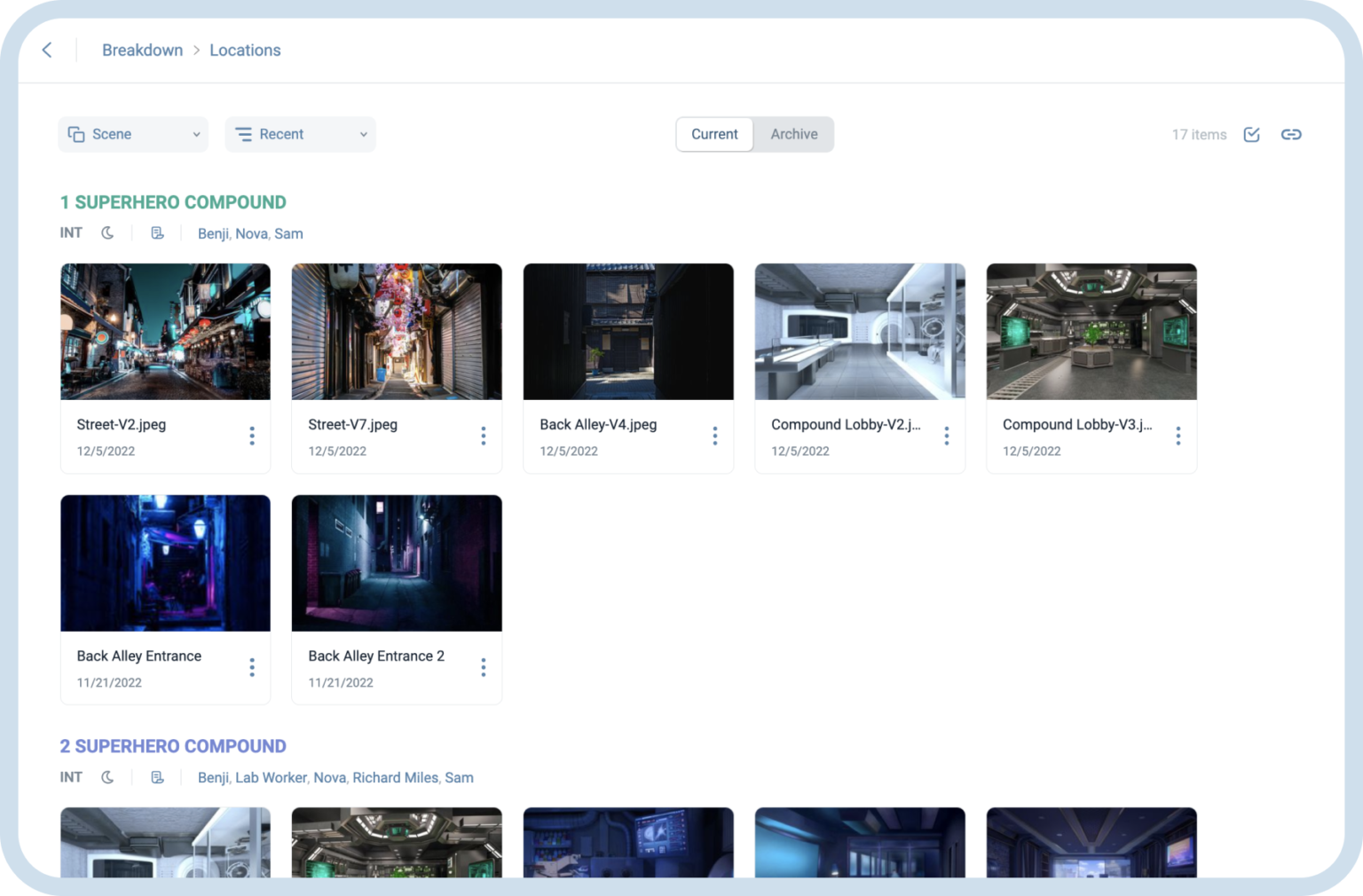
Task: Toggle INT label on Scene 2
Action: tap(70, 776)
